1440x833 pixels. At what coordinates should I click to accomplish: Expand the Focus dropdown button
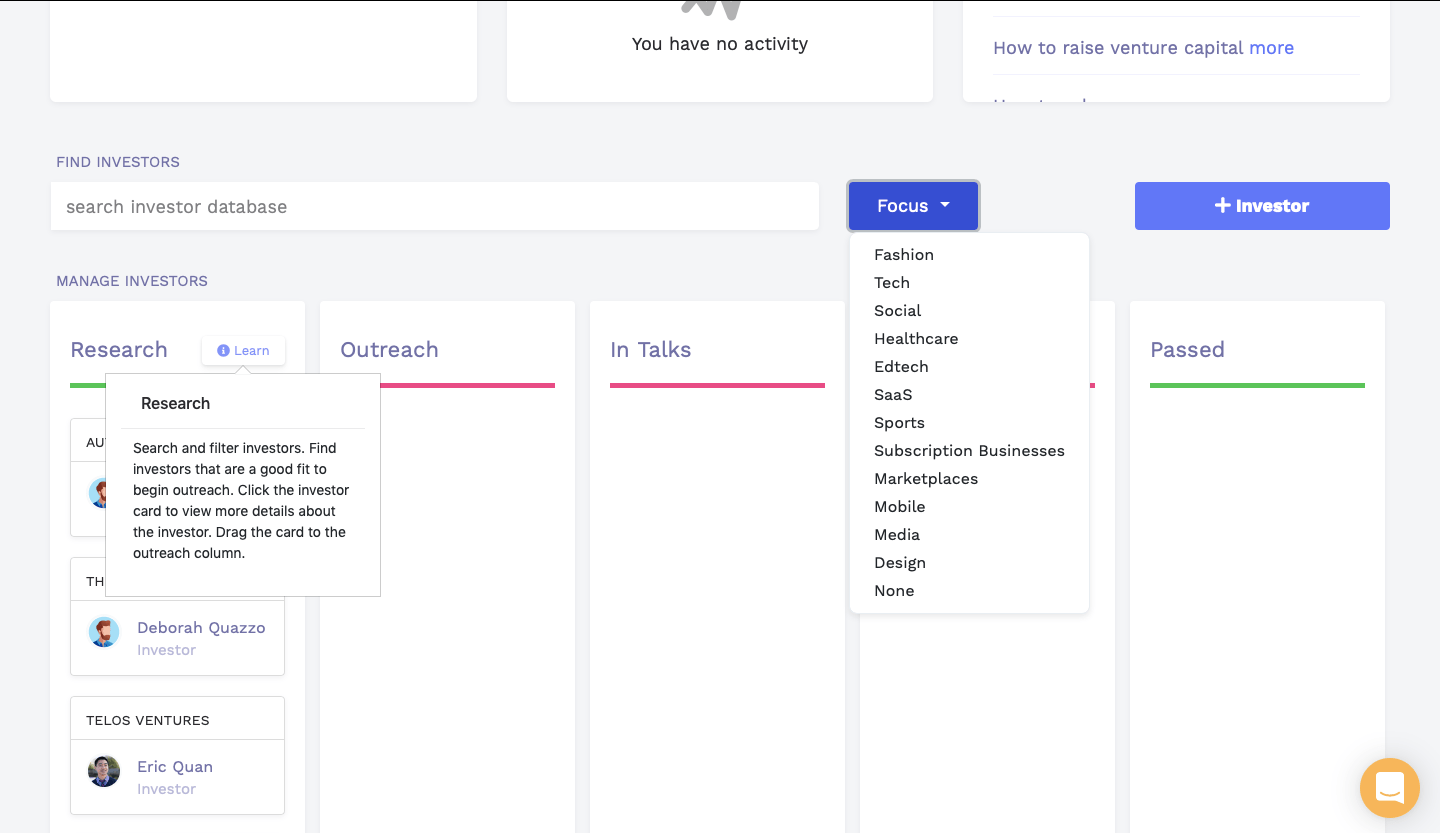click(913, 206)
